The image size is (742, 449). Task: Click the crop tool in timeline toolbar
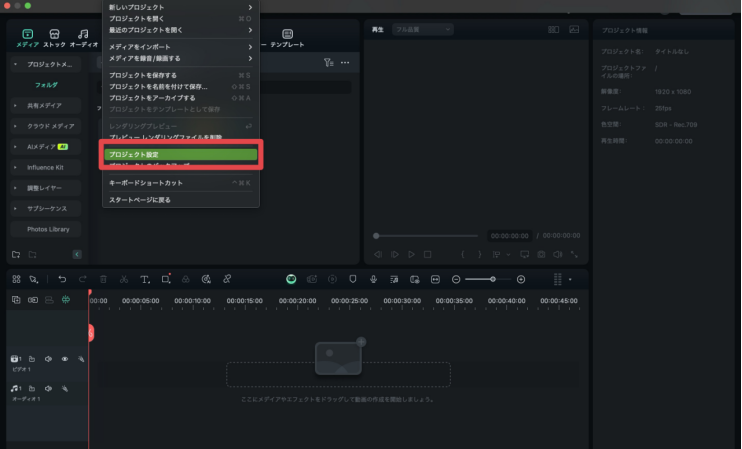pyautogui.click(x=166, y=279)
